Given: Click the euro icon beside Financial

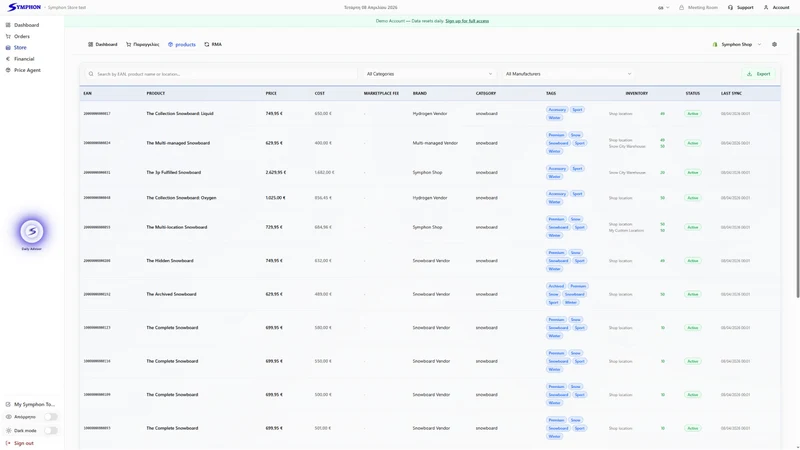Looking at the screenshot, I should pos(8,59).
